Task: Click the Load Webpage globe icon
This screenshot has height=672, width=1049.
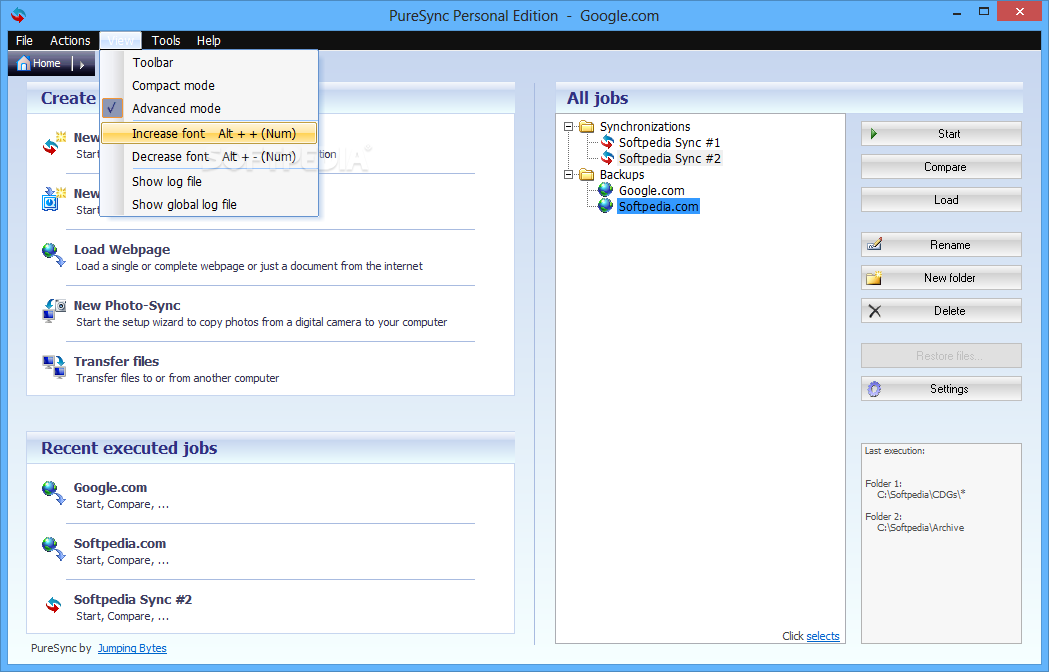Action: 54,255
